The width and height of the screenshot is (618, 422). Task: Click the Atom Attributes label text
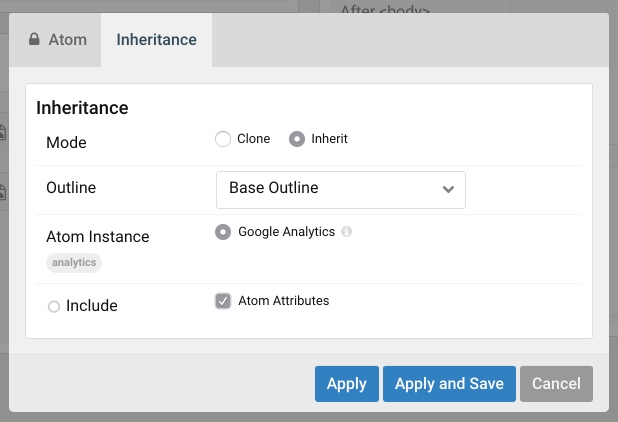pyautogui.click(x=283, y=301)
